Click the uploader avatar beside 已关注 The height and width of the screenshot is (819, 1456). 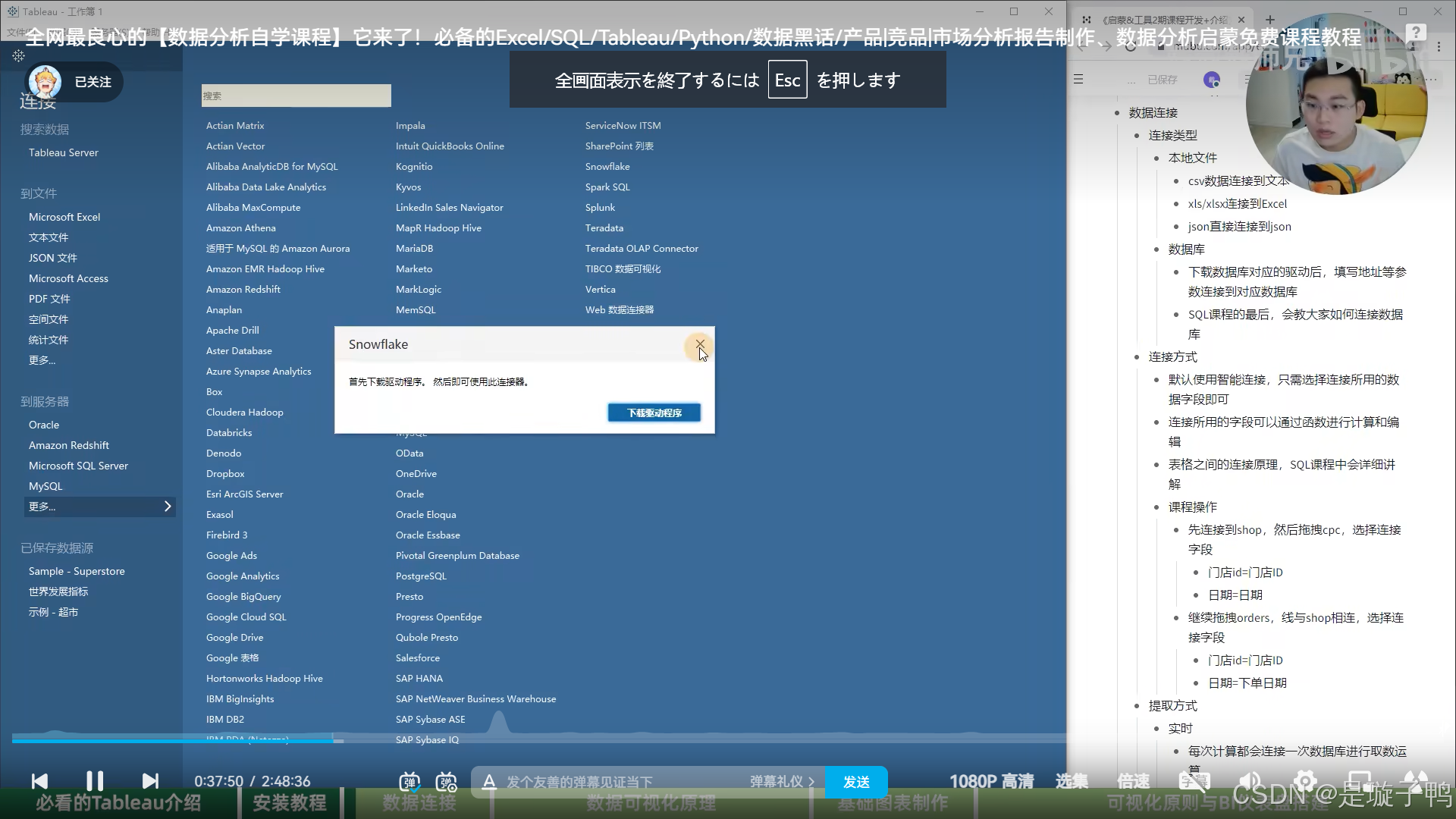coord(44,81)
